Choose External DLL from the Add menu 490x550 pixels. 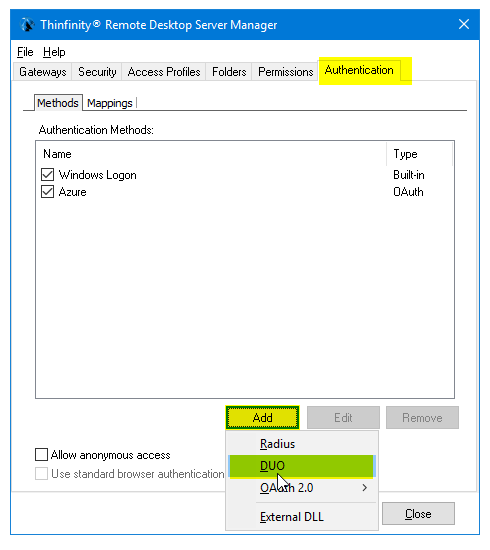click(x=302, y=517)
